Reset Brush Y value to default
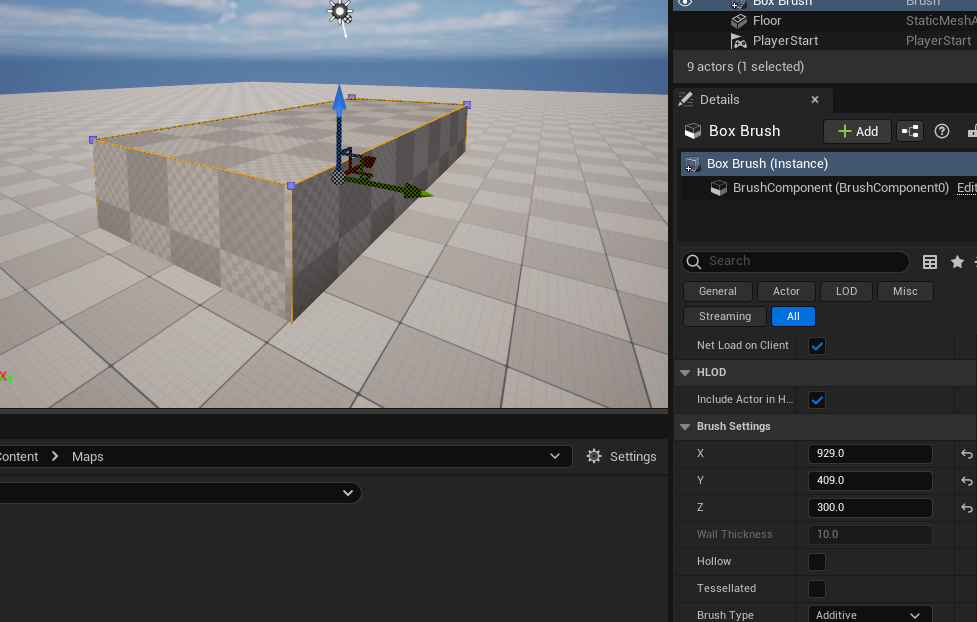Image resolution: width=977 pixels, height=622 pixels. click(x=966, y=481)
